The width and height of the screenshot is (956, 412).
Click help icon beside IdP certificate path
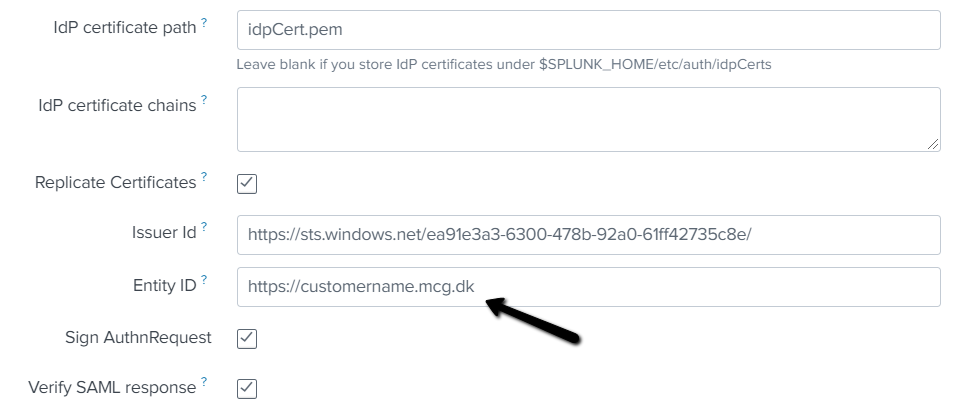click(205, 21)
